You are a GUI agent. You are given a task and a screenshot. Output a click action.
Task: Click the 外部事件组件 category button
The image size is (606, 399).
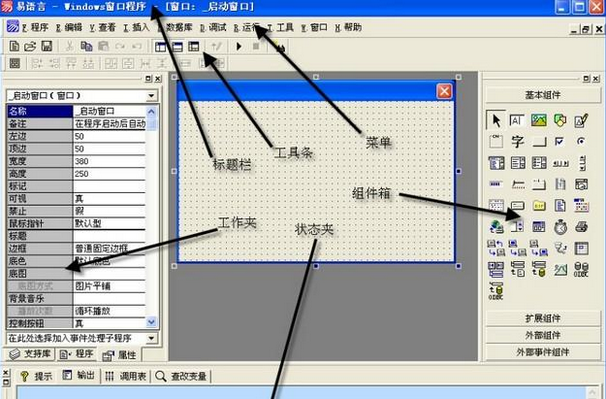[543, 352]
